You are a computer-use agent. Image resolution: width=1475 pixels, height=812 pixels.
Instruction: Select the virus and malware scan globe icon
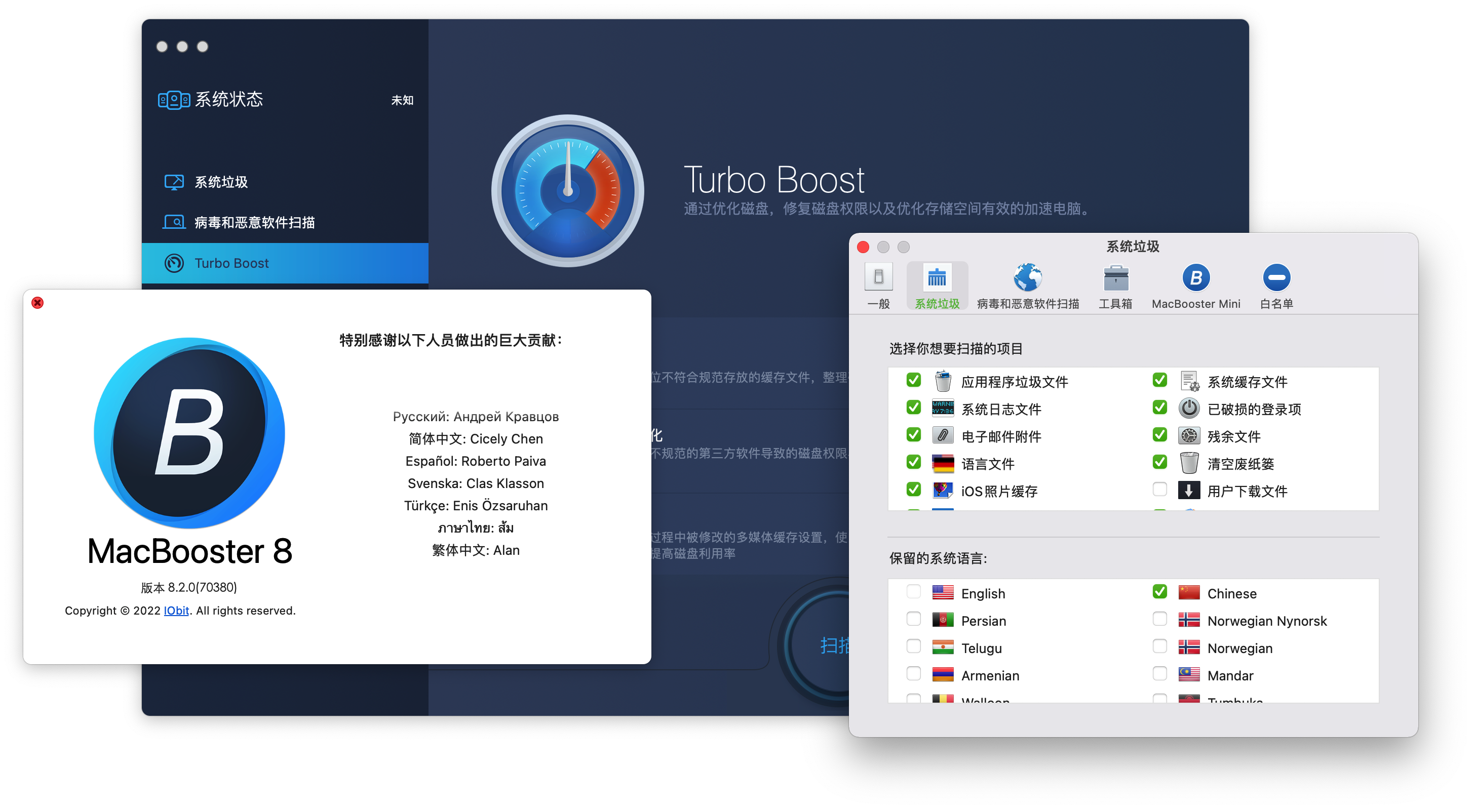1027,278
